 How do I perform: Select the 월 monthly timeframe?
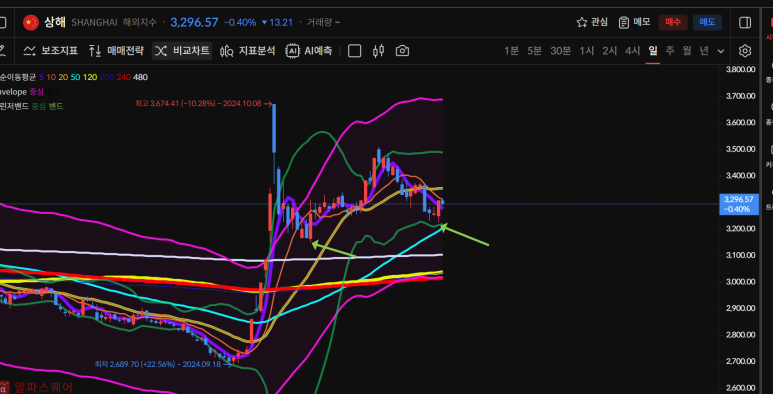pyautogui.click(x=687, y=51)
